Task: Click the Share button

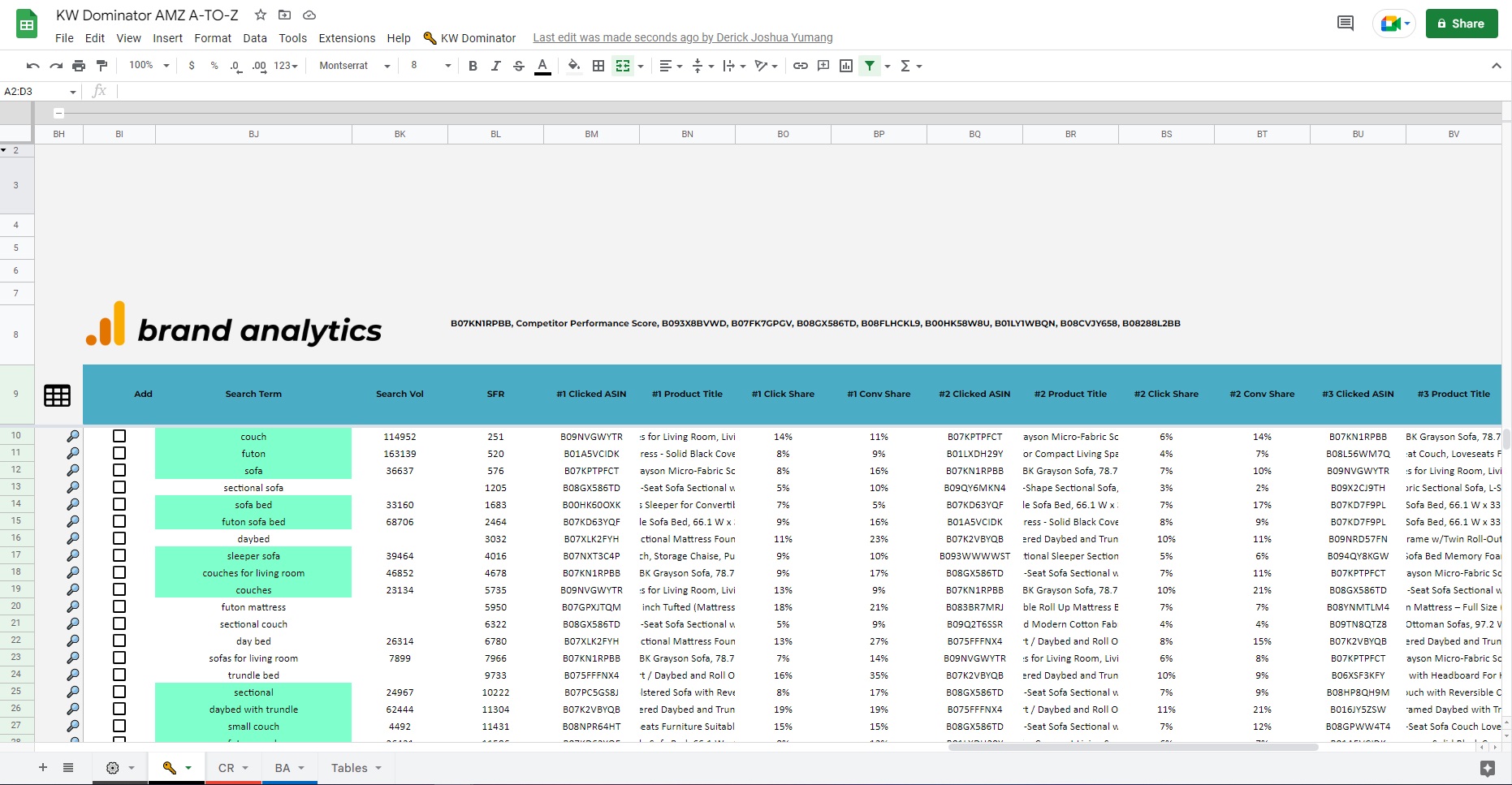Action: (1462, 24)
